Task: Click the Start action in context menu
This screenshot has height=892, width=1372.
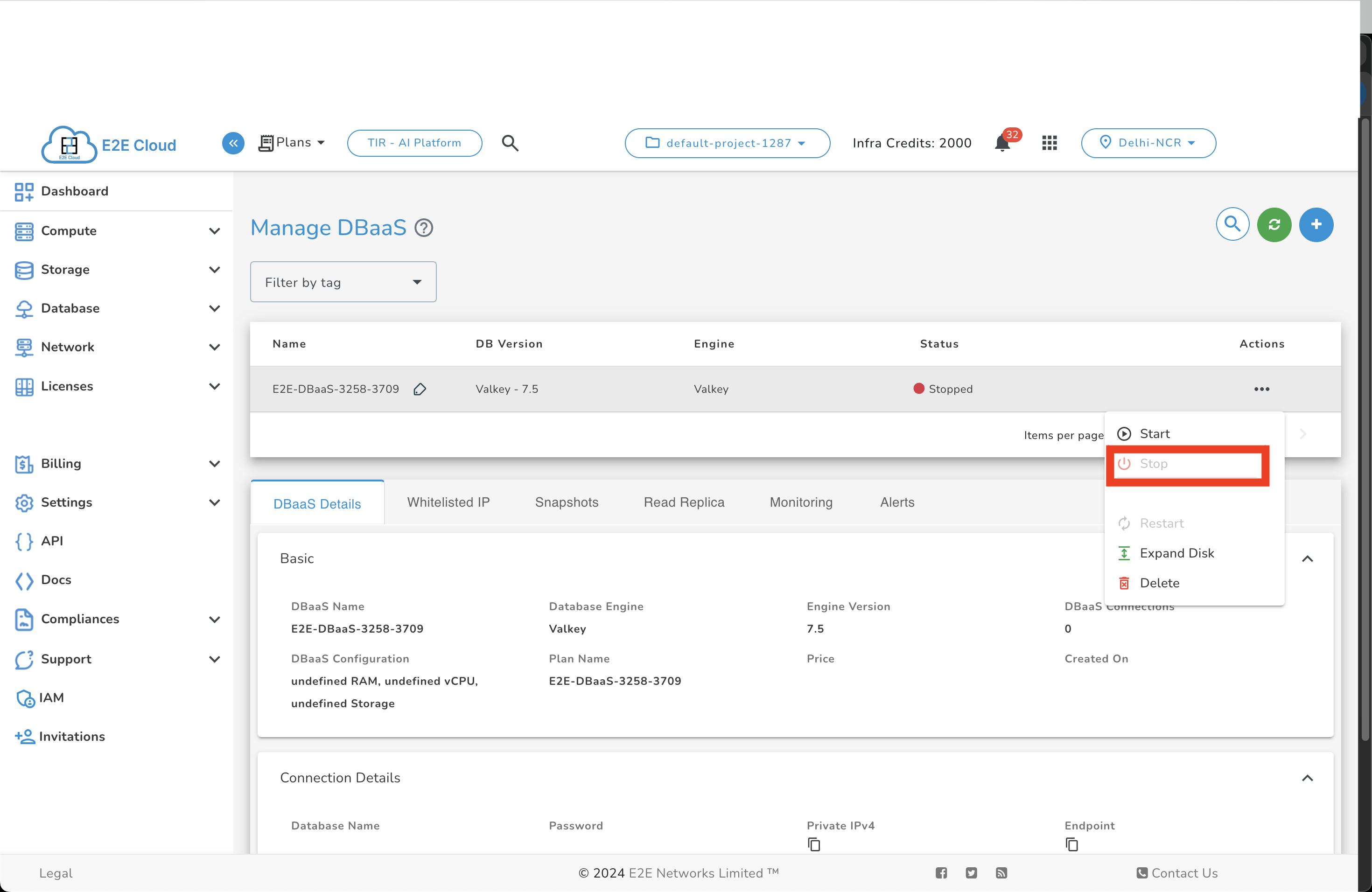Action: pyautogui.click(x=1154, y=433)
